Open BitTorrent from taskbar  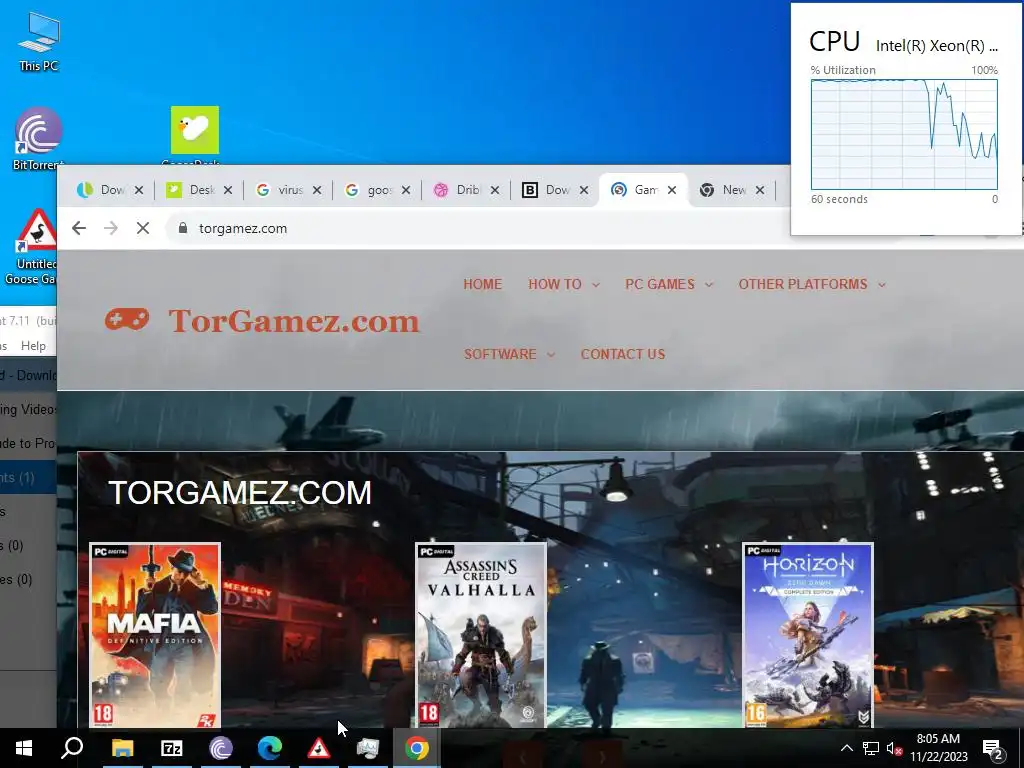click(221, 748)
